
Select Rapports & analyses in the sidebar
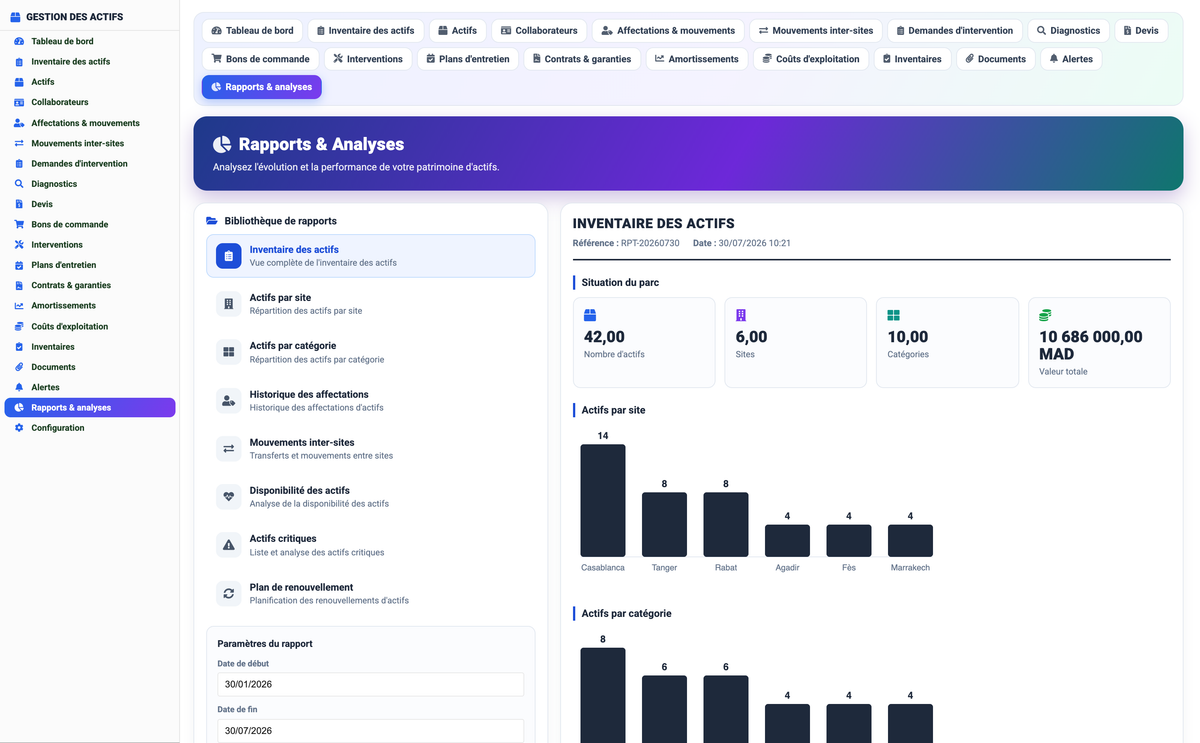[x=90, y=407]
